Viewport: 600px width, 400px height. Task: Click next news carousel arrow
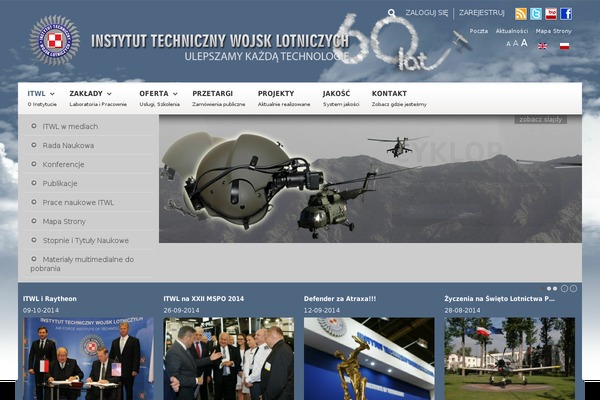[573, 289]
